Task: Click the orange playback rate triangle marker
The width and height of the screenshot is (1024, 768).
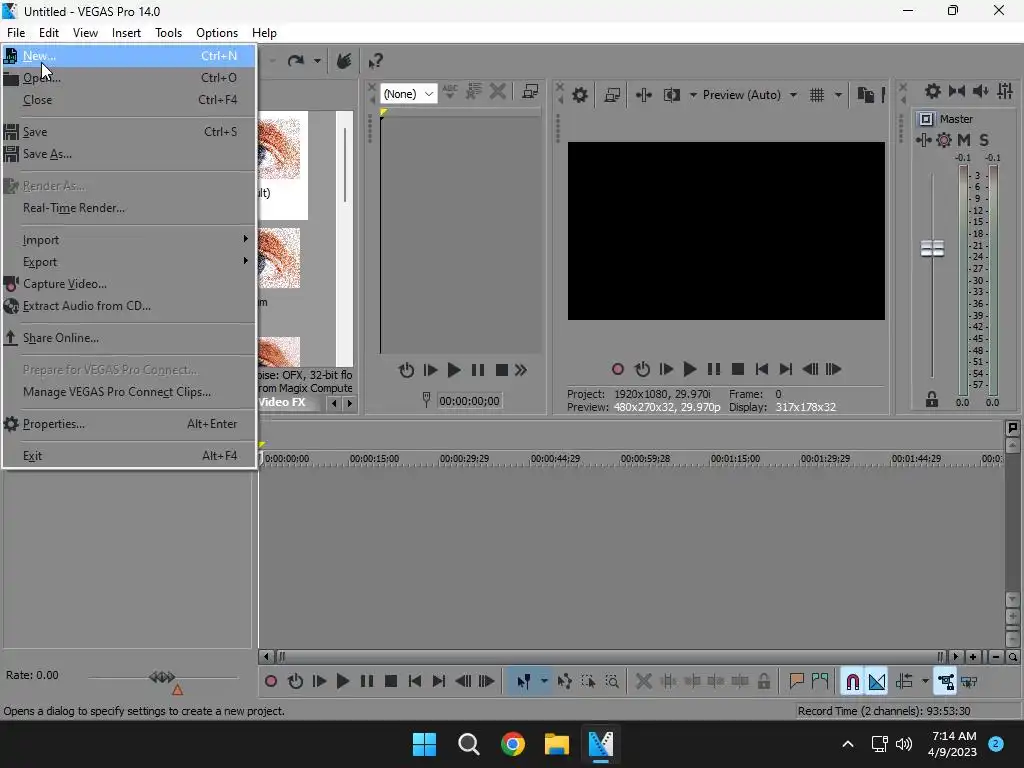Action: [177, 690]
